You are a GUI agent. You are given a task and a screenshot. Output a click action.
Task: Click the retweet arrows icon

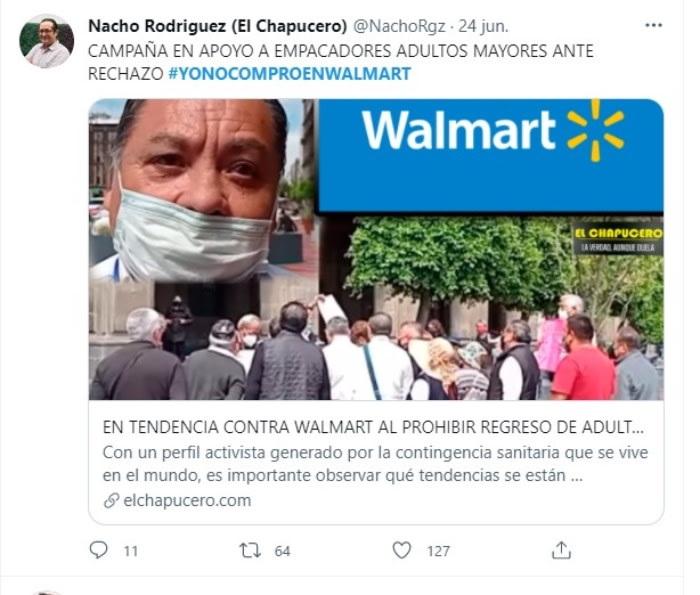(x=250, y=550)
